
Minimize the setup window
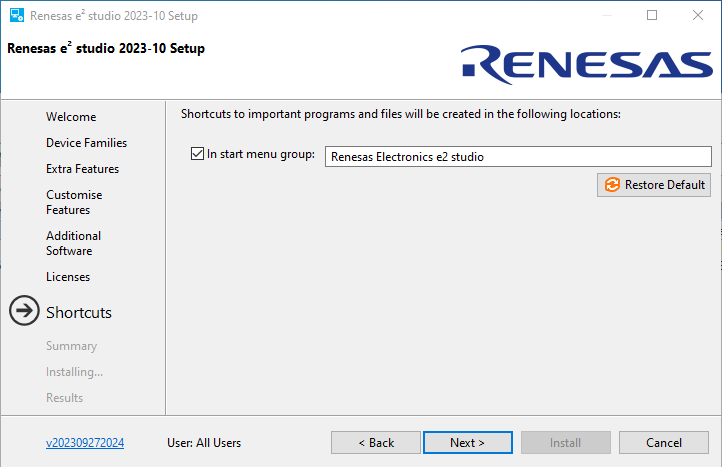606,16
